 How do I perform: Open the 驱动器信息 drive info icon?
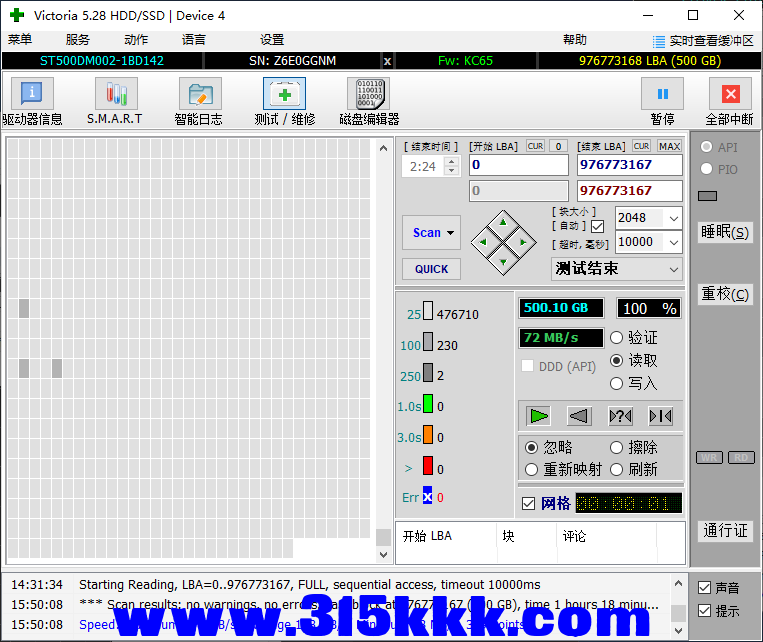tap(32, 95)
